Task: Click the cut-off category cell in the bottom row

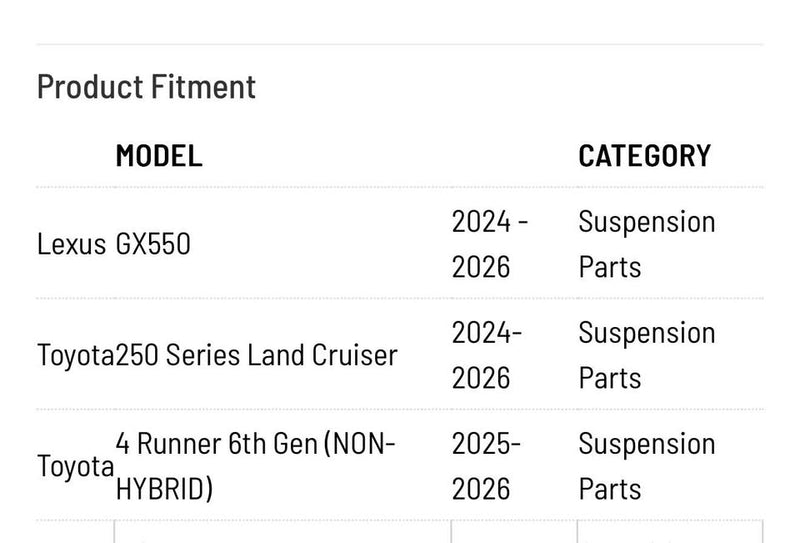Action: coord(670,532)
